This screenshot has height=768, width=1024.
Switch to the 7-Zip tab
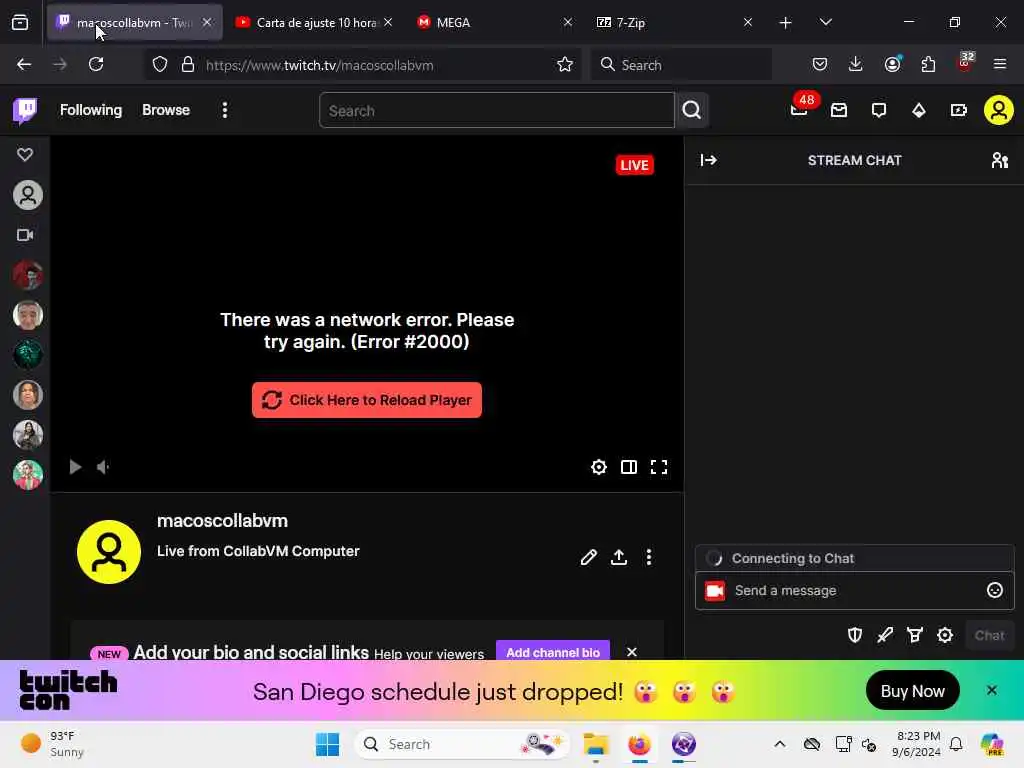click(x=674, y=23)
